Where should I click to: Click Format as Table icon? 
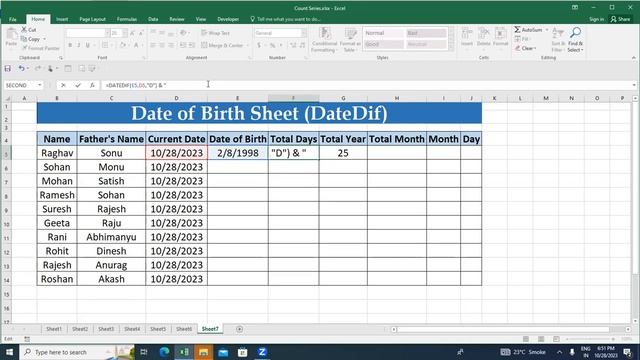point(350,40)
